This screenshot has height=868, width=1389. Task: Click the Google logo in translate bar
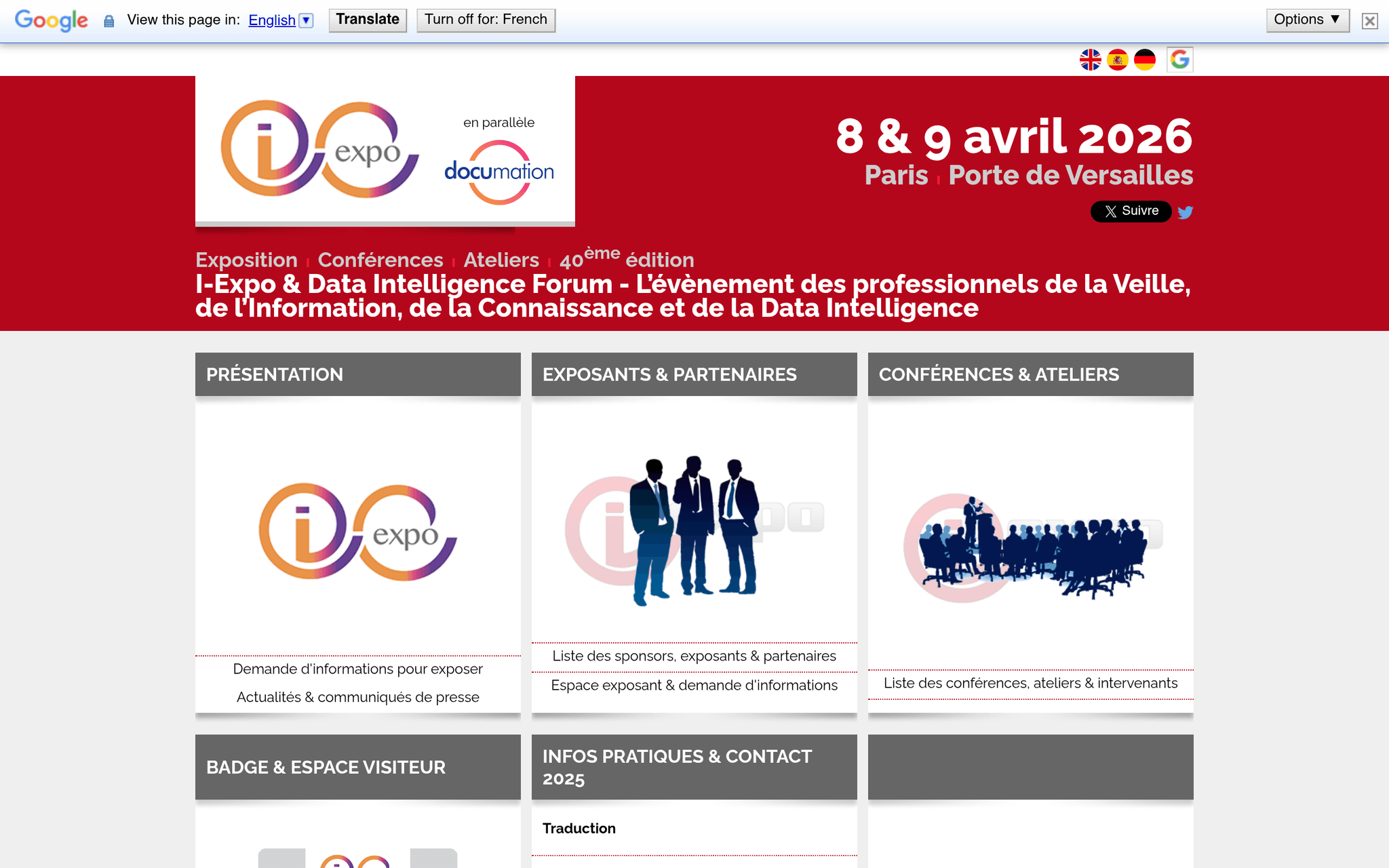(x=52, y=20)
